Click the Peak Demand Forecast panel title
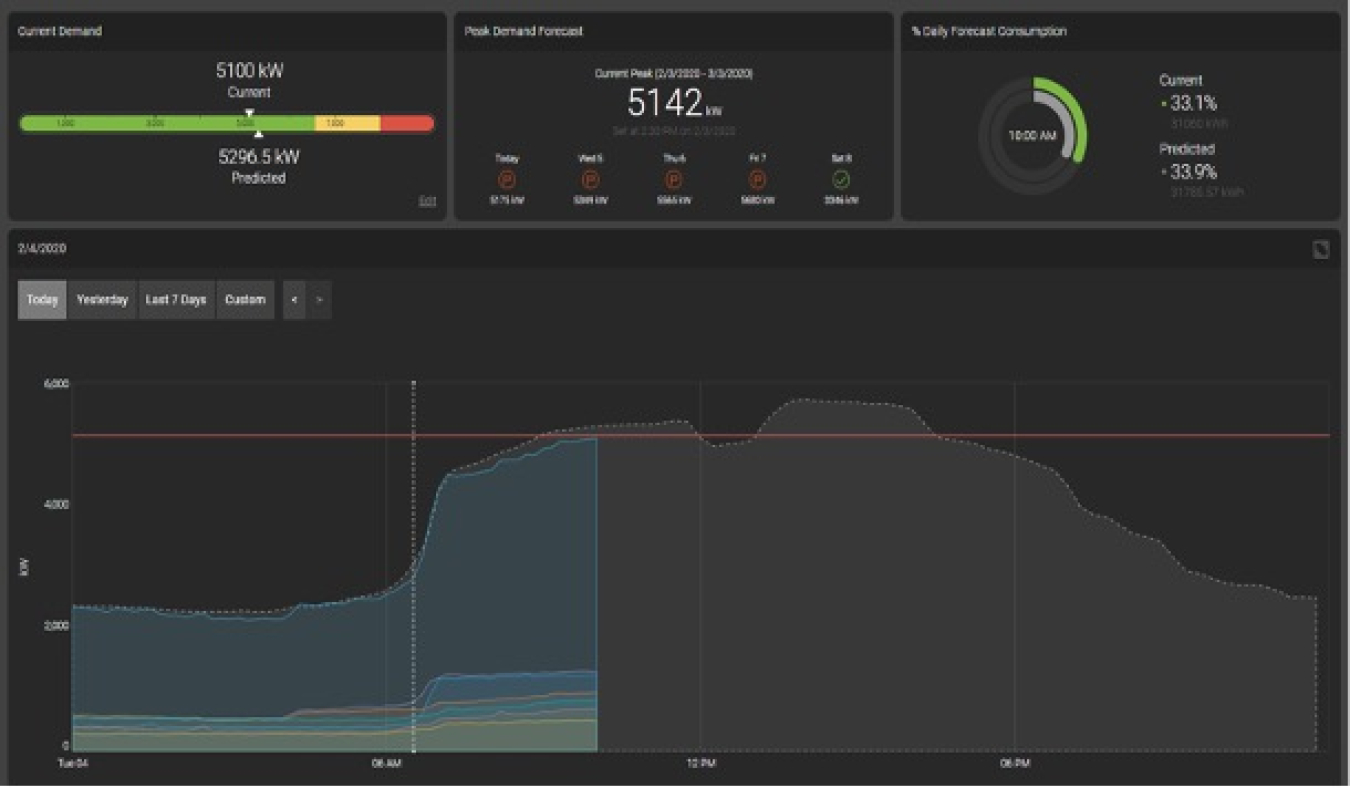Screen dimensions: 1350x788 pyautogui.click(x=524, y=31)
